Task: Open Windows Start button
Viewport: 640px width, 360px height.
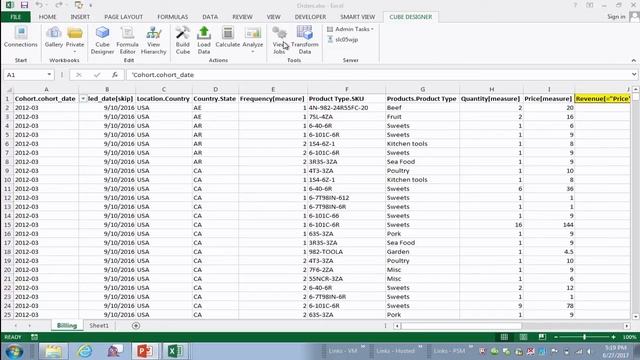Action: tap(14, 351)
